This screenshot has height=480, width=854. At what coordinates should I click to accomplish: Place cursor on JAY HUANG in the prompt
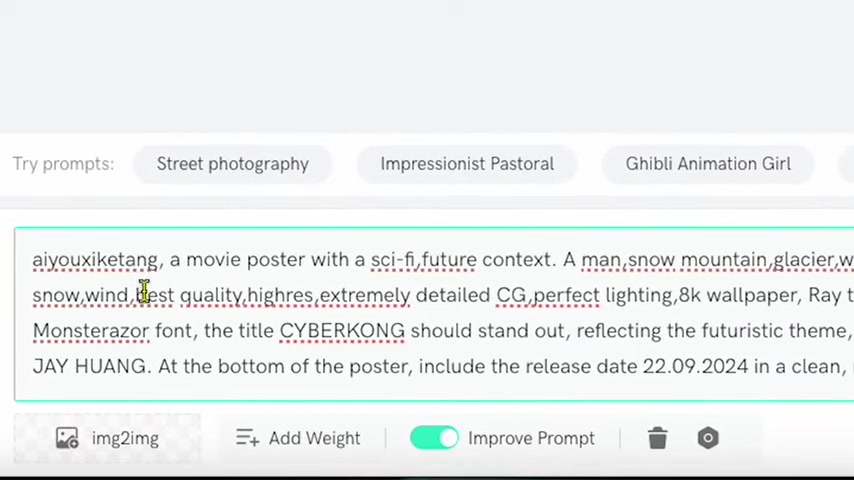[x=89, y=366]
